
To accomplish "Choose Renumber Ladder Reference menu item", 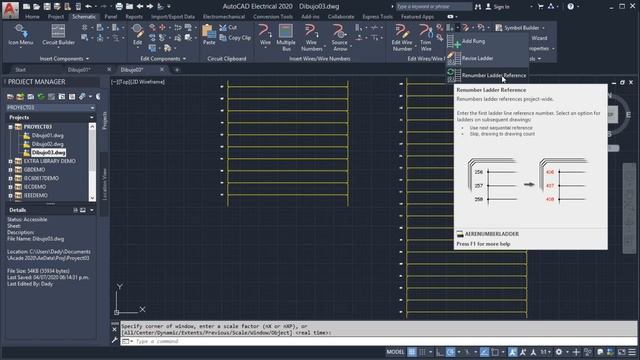I will point(488,76).
